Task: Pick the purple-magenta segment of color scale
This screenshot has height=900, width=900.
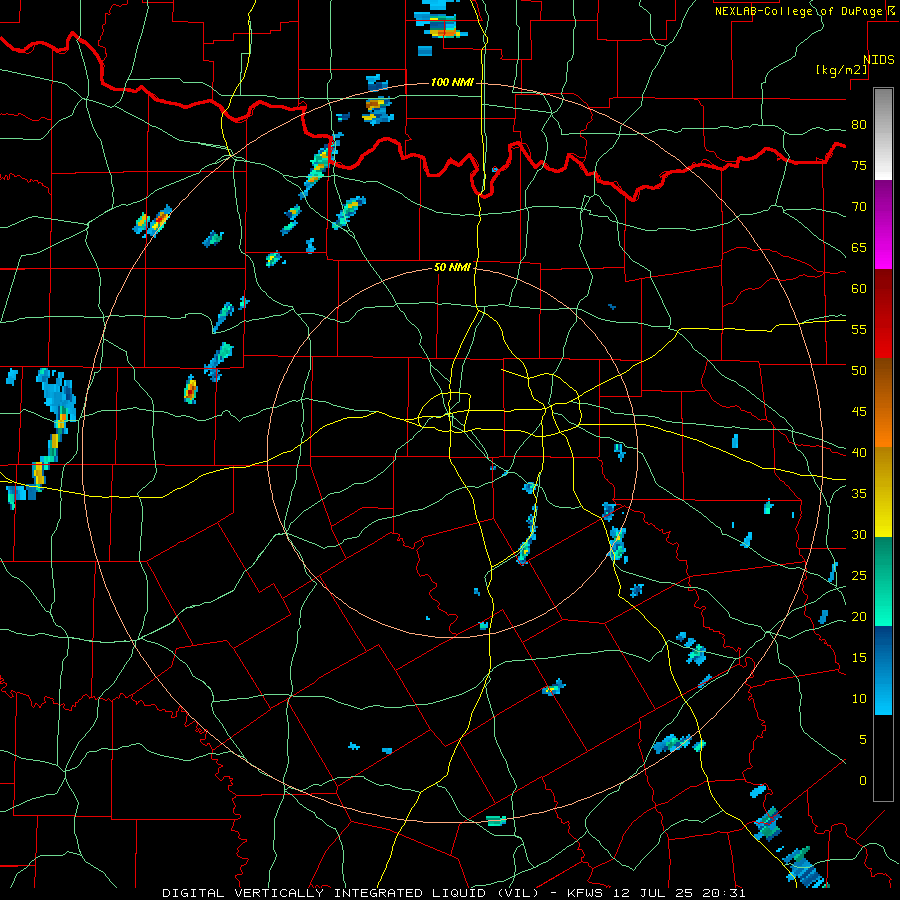Action: click(883, 225)
